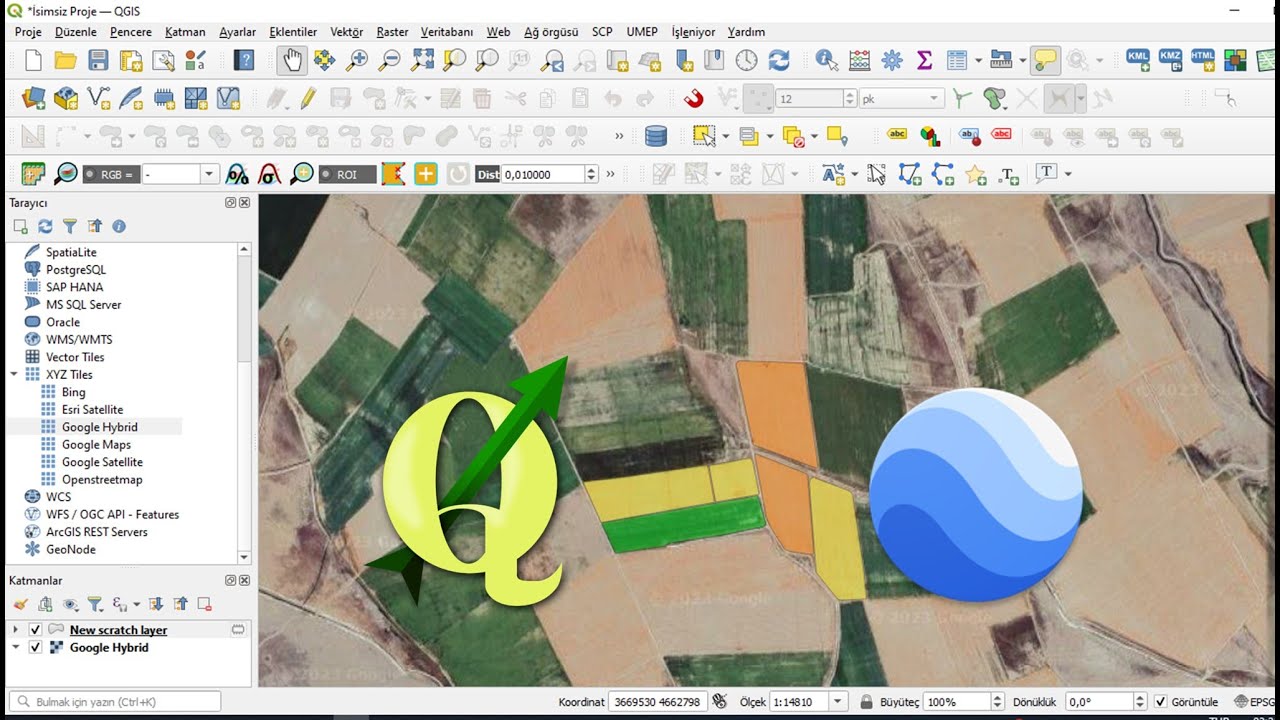Open the Vektör menu
The width and height of the screenshot is (1280, 720).
pos(346,32)
